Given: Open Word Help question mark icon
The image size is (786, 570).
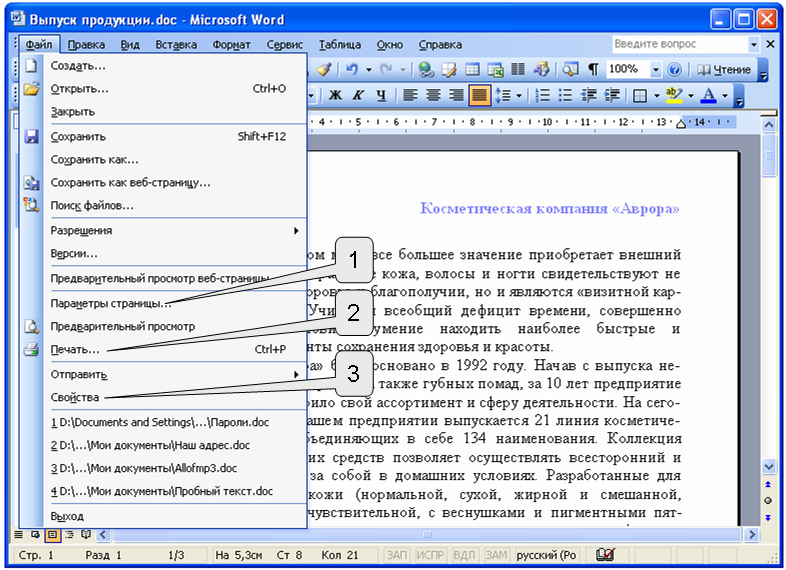Looking at the screenshot, I should [675, 69].
